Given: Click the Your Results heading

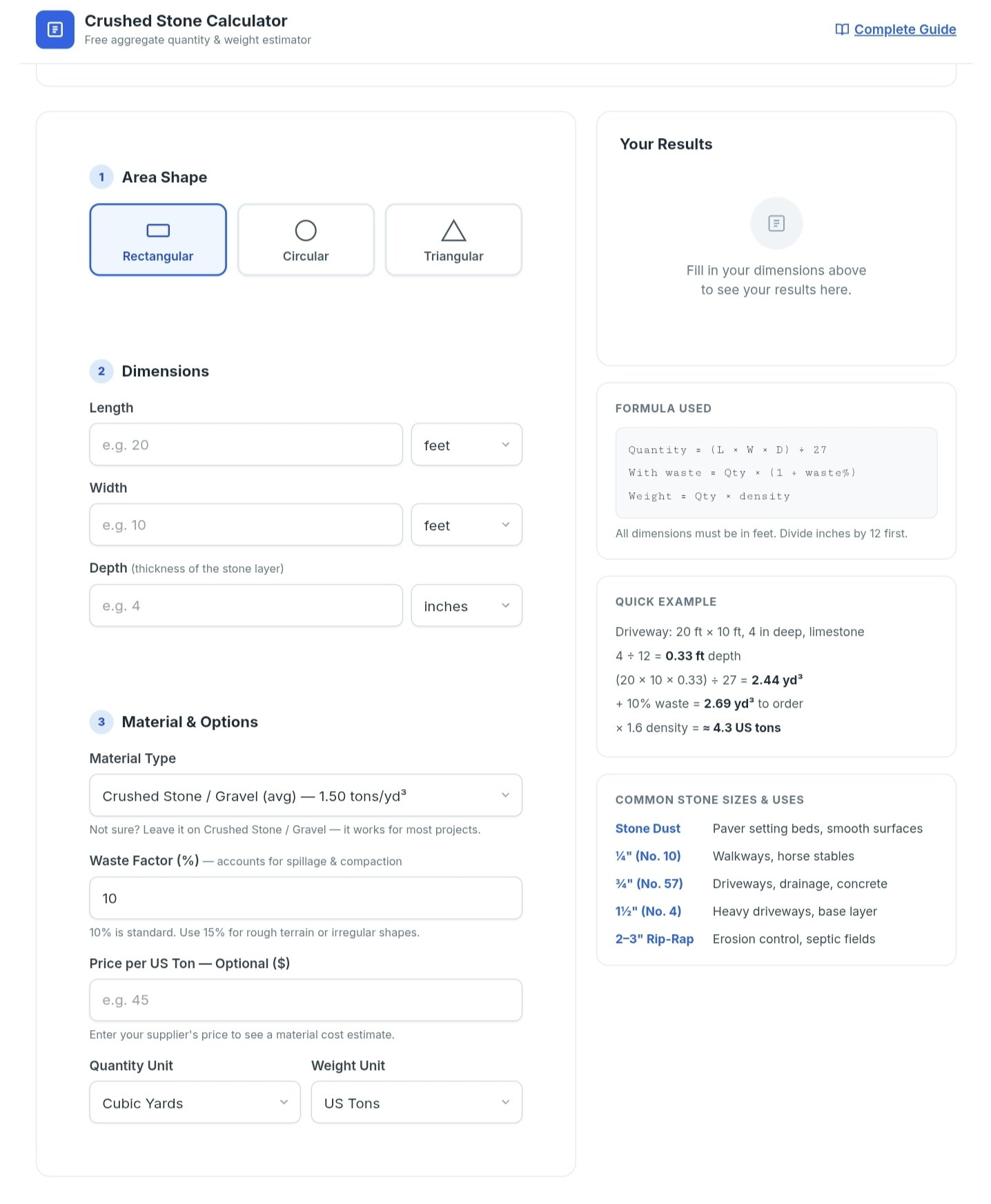Looking at the screenshot, I should click(x=666, y=144).
